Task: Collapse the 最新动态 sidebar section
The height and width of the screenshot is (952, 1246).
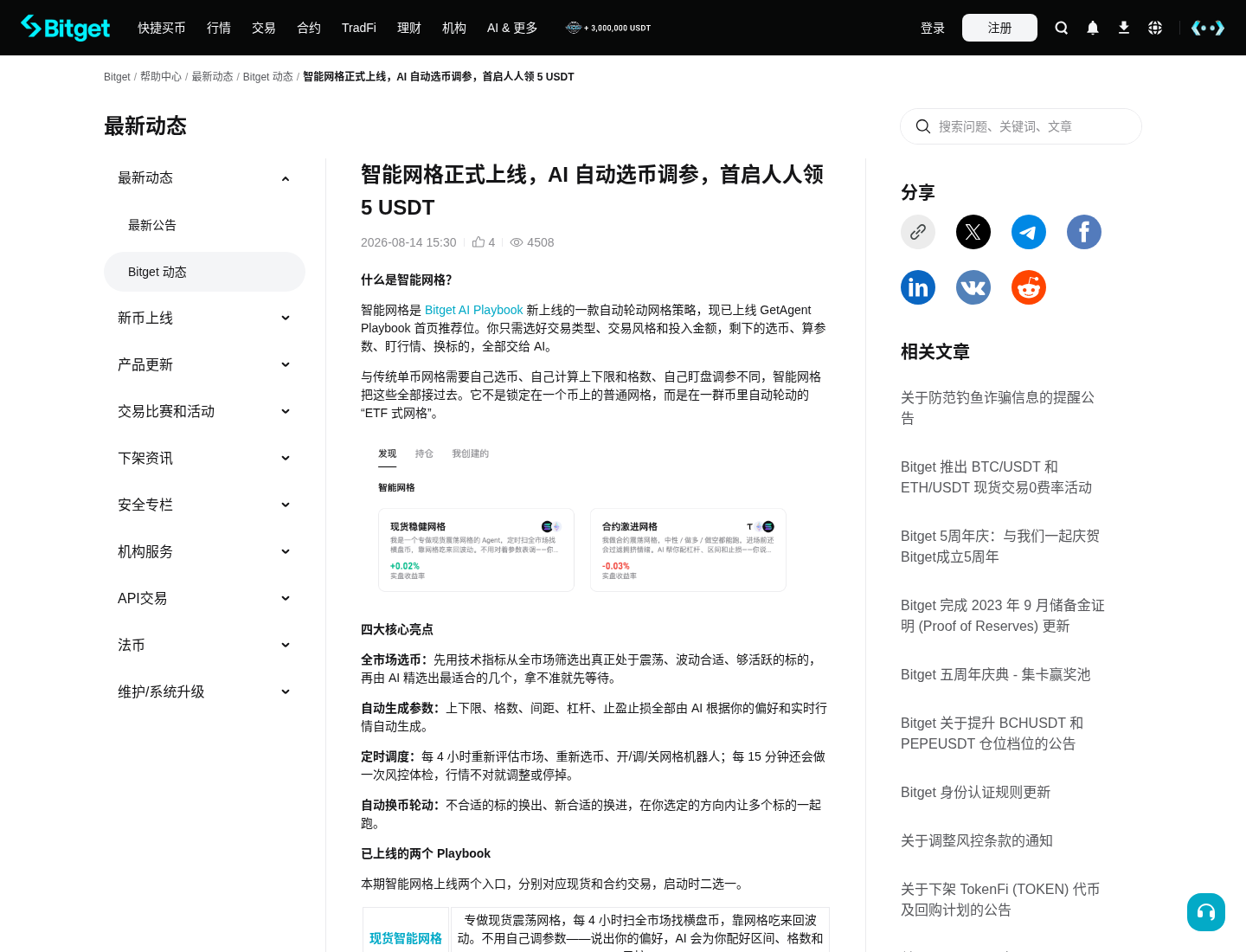Action: pyautogui.click(x=286, y=178)
